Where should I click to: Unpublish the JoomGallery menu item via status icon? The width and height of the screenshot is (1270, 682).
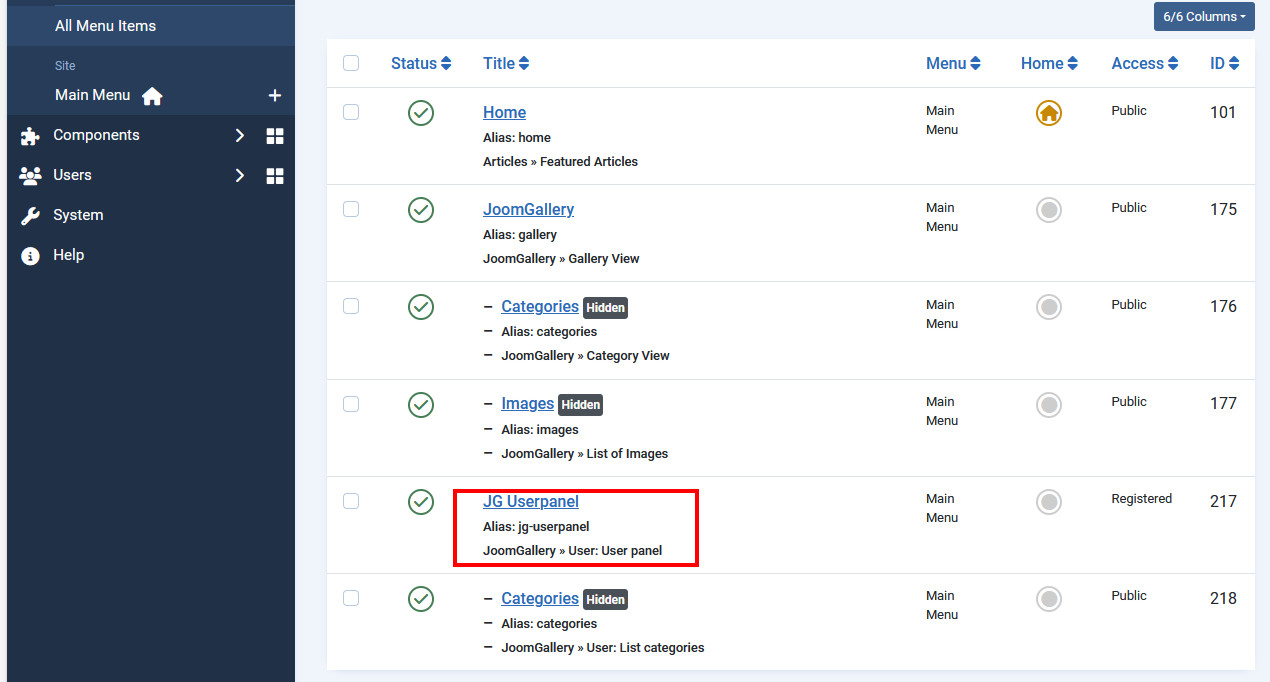point(421,210)
